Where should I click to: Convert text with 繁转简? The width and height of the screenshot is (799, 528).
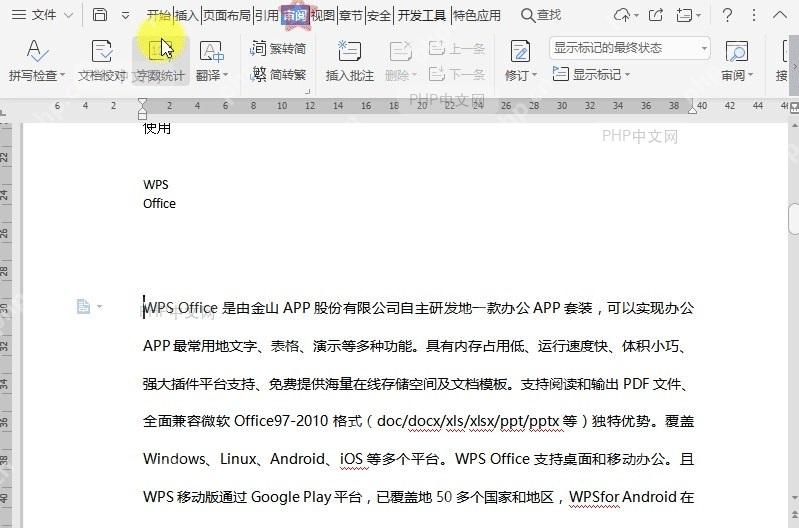(278, 48)
